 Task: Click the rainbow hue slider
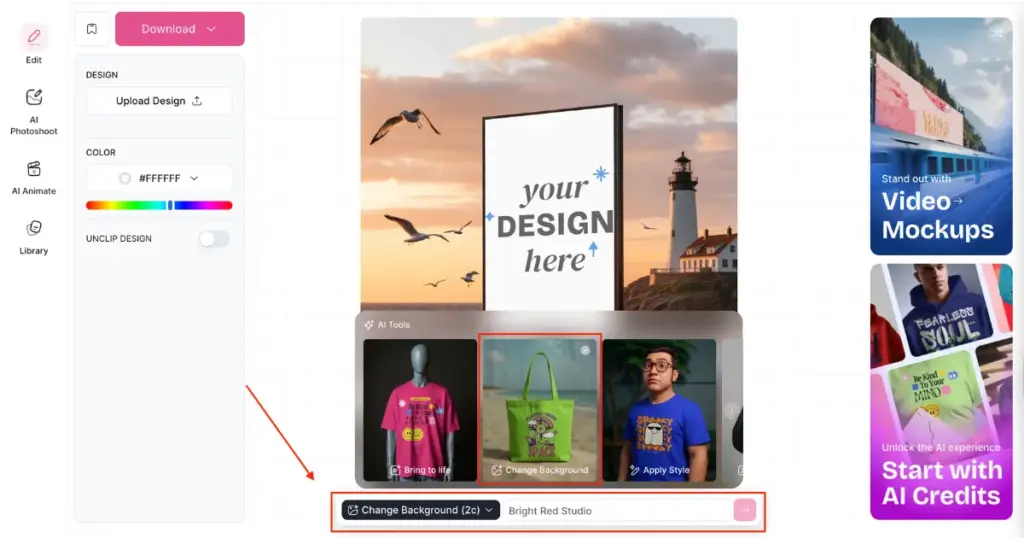pos(159,205)
